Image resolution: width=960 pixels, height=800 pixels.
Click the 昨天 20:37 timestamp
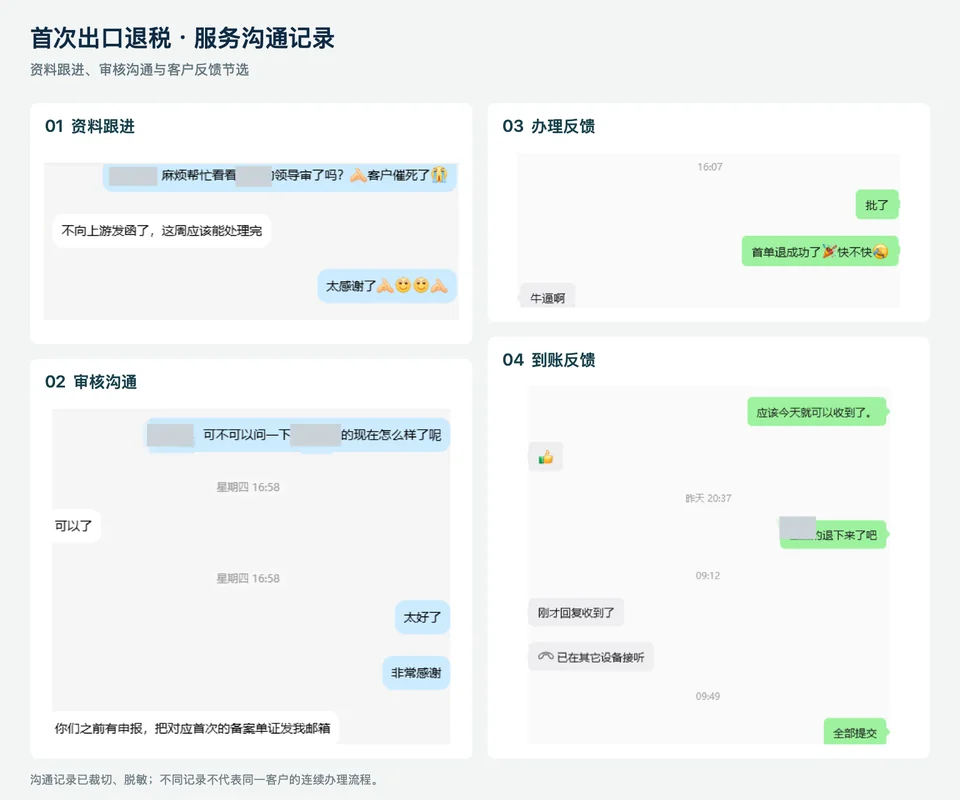(708, 498)
